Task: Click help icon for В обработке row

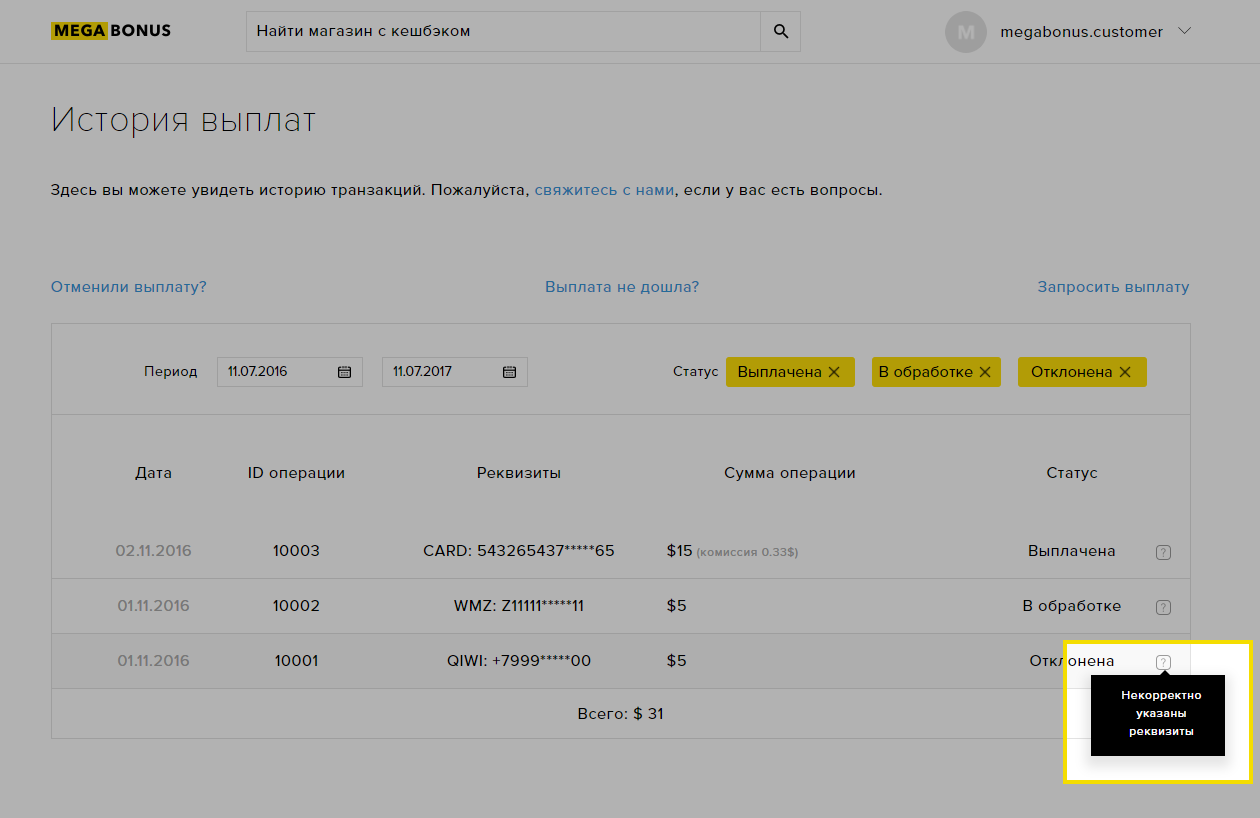Action: [x=1163, y=607]
